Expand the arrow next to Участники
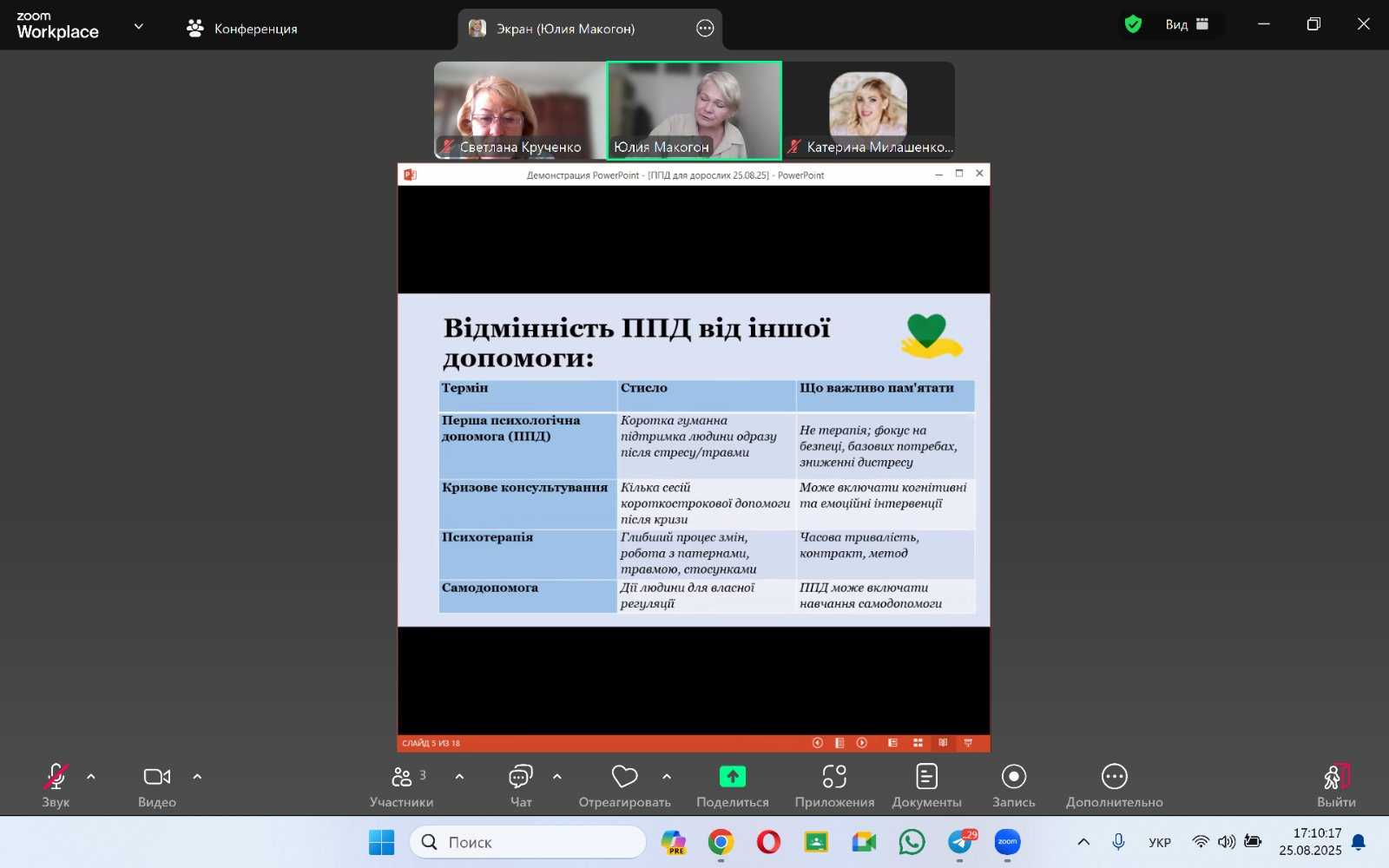 coord(459,777)
